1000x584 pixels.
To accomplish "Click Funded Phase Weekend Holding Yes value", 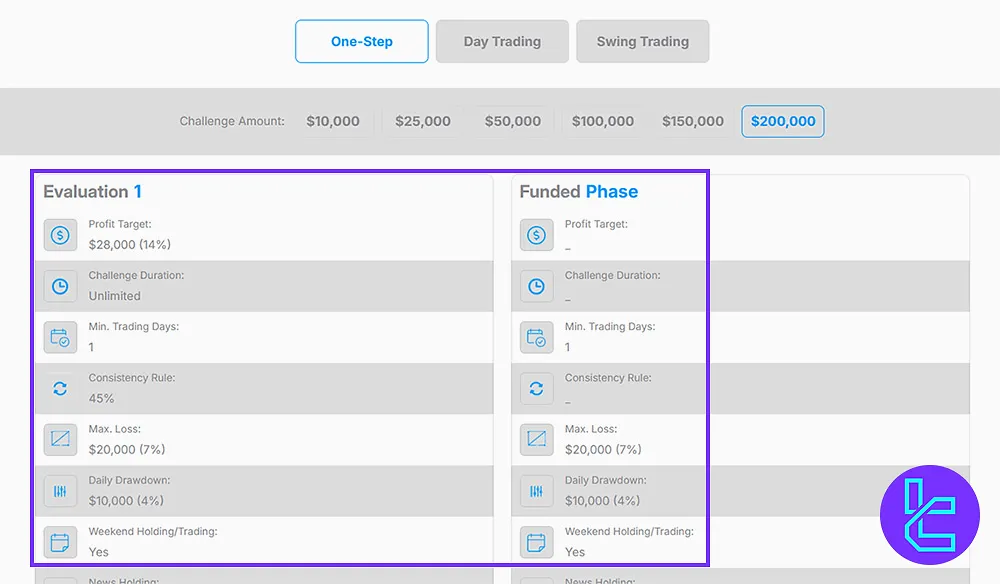I will click(x=575, y=552).
